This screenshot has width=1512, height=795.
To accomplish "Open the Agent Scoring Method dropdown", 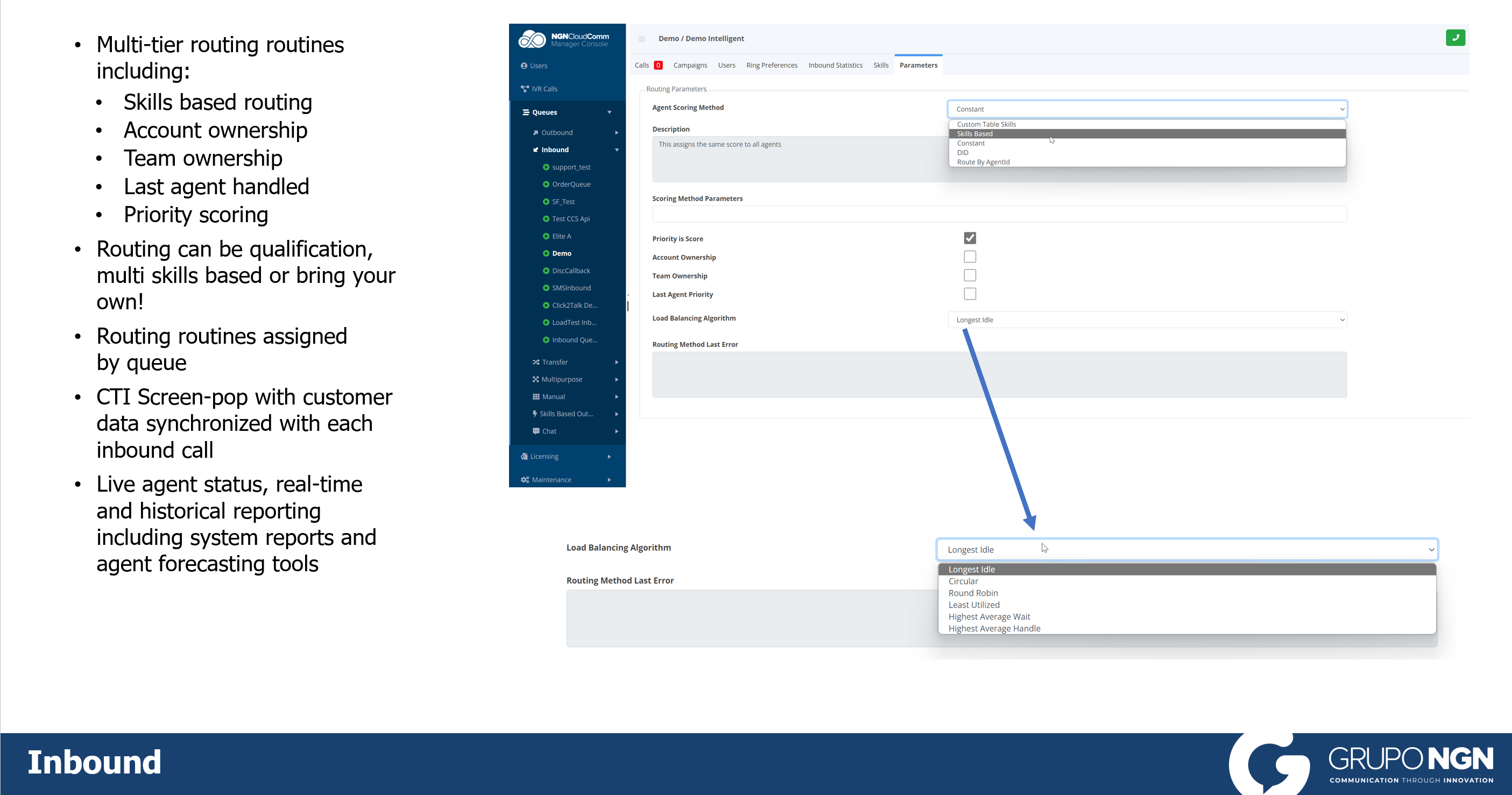I will [x=1147, y=109].
